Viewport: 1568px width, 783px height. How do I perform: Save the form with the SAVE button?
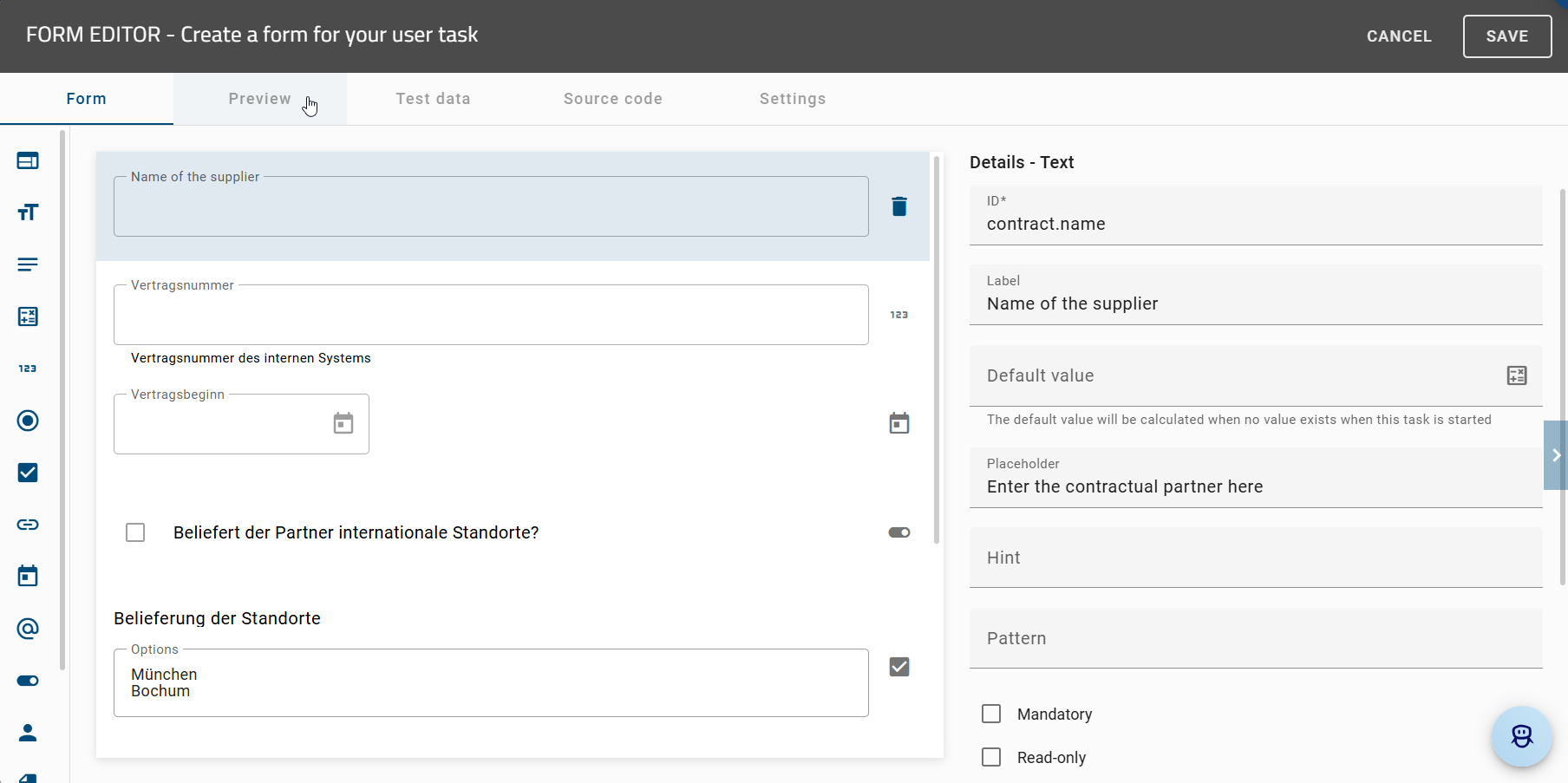click(x=1506, y=36)
